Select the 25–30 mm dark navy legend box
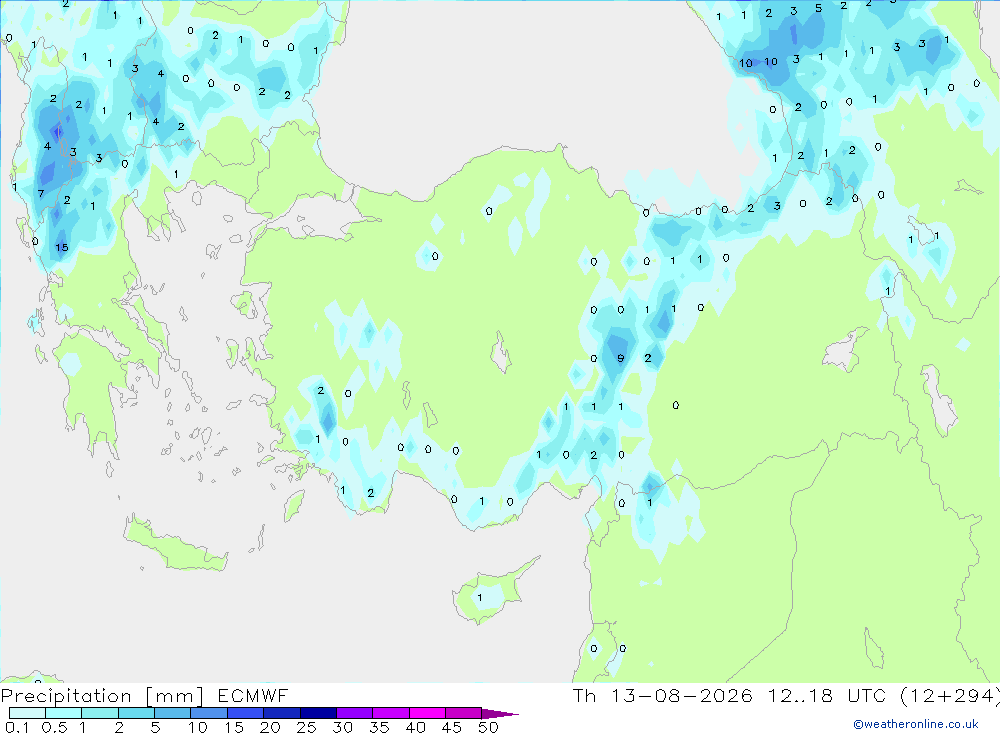 tap(318, 713)
